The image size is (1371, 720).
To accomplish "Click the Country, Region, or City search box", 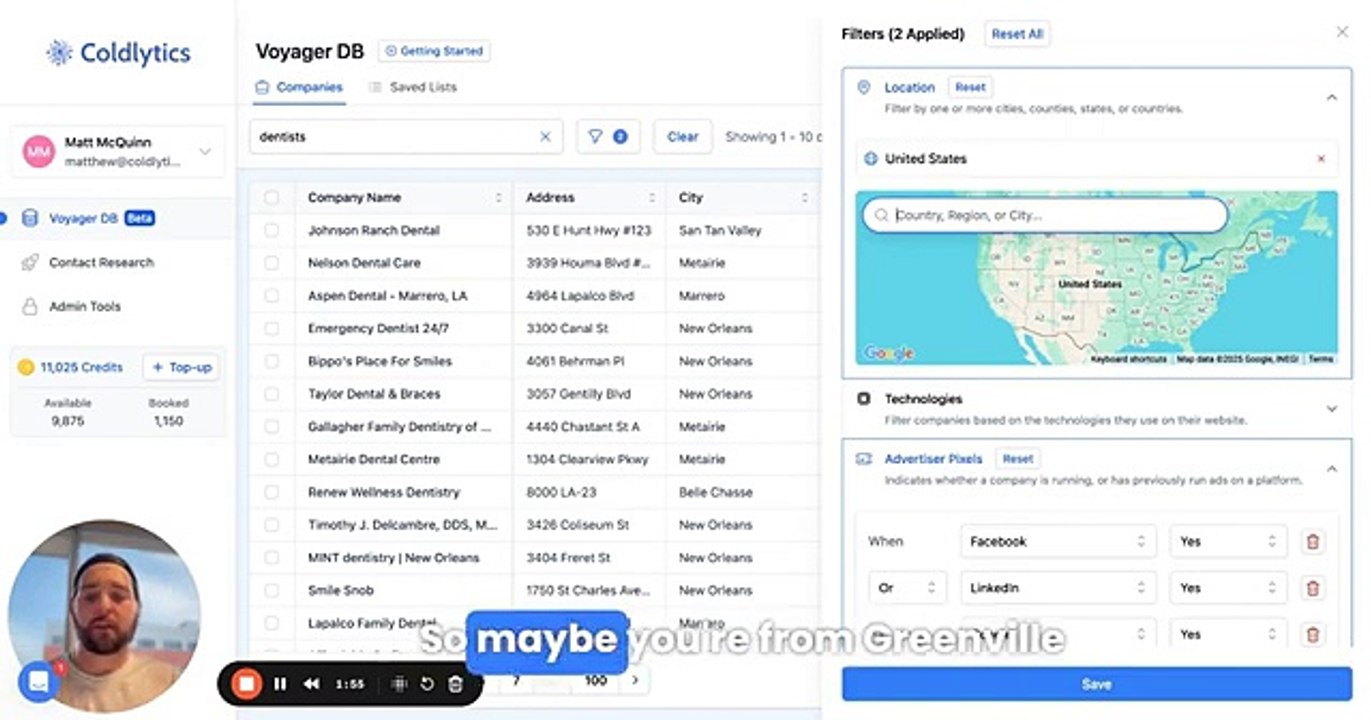I will 1045,215.
